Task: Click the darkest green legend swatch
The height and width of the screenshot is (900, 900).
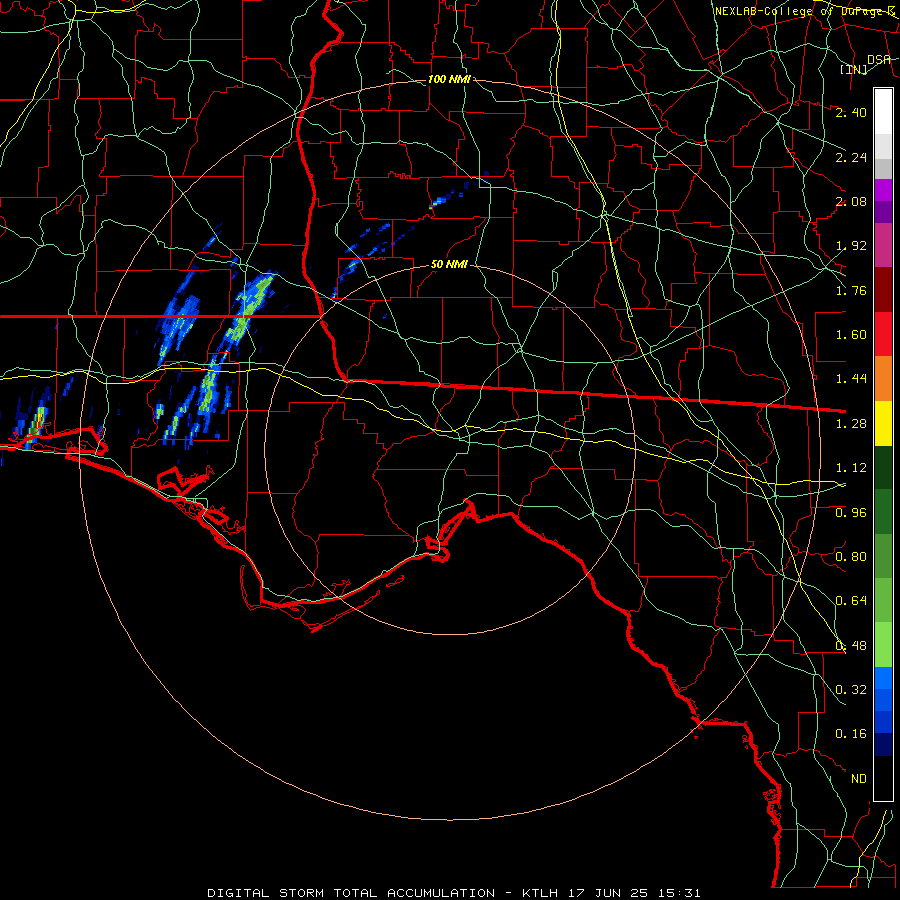Action: (883, 467)
